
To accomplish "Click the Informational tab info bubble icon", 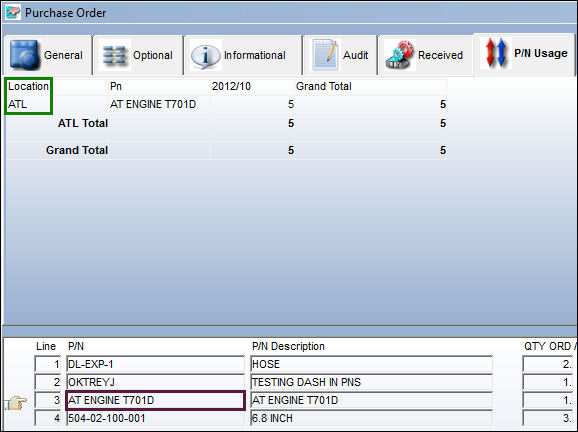I will point(206,56).
